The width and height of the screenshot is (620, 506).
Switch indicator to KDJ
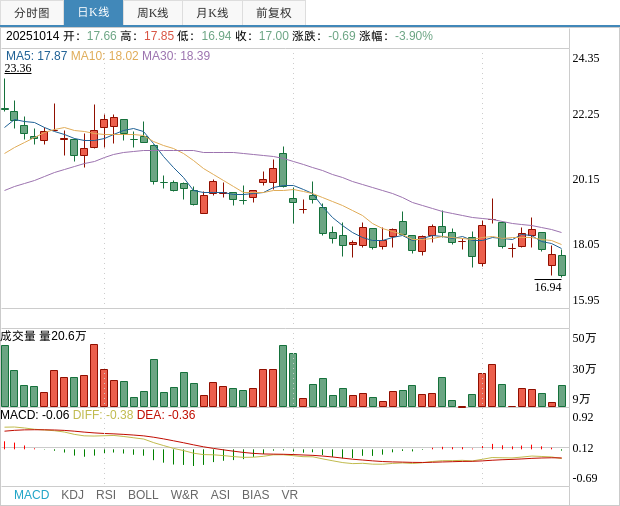[x=72, y=495]
